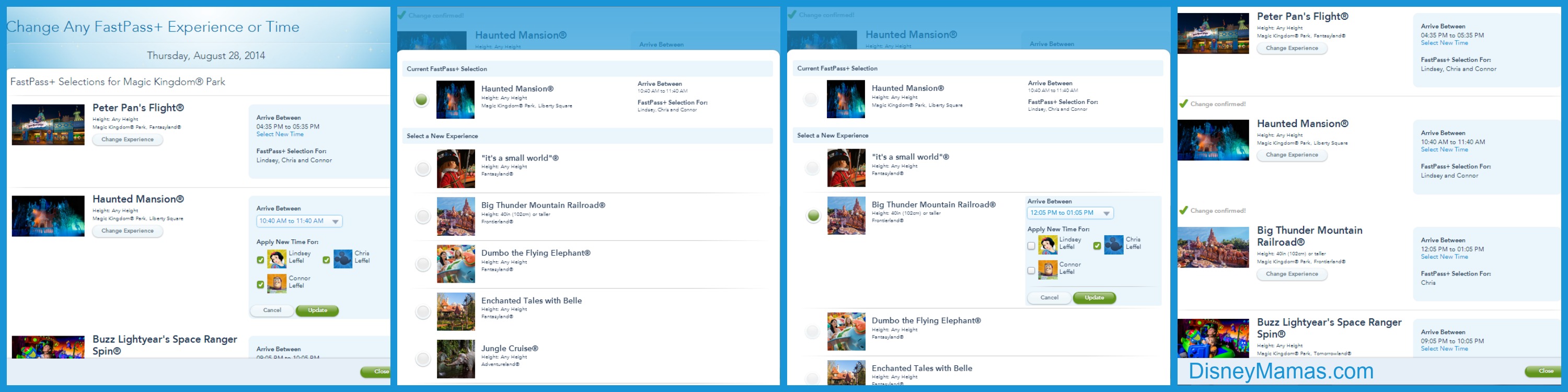Click Update beside the 10:40 AM time selection
The width and height of the screenshot is (1568, 392).
click(317, 310)
